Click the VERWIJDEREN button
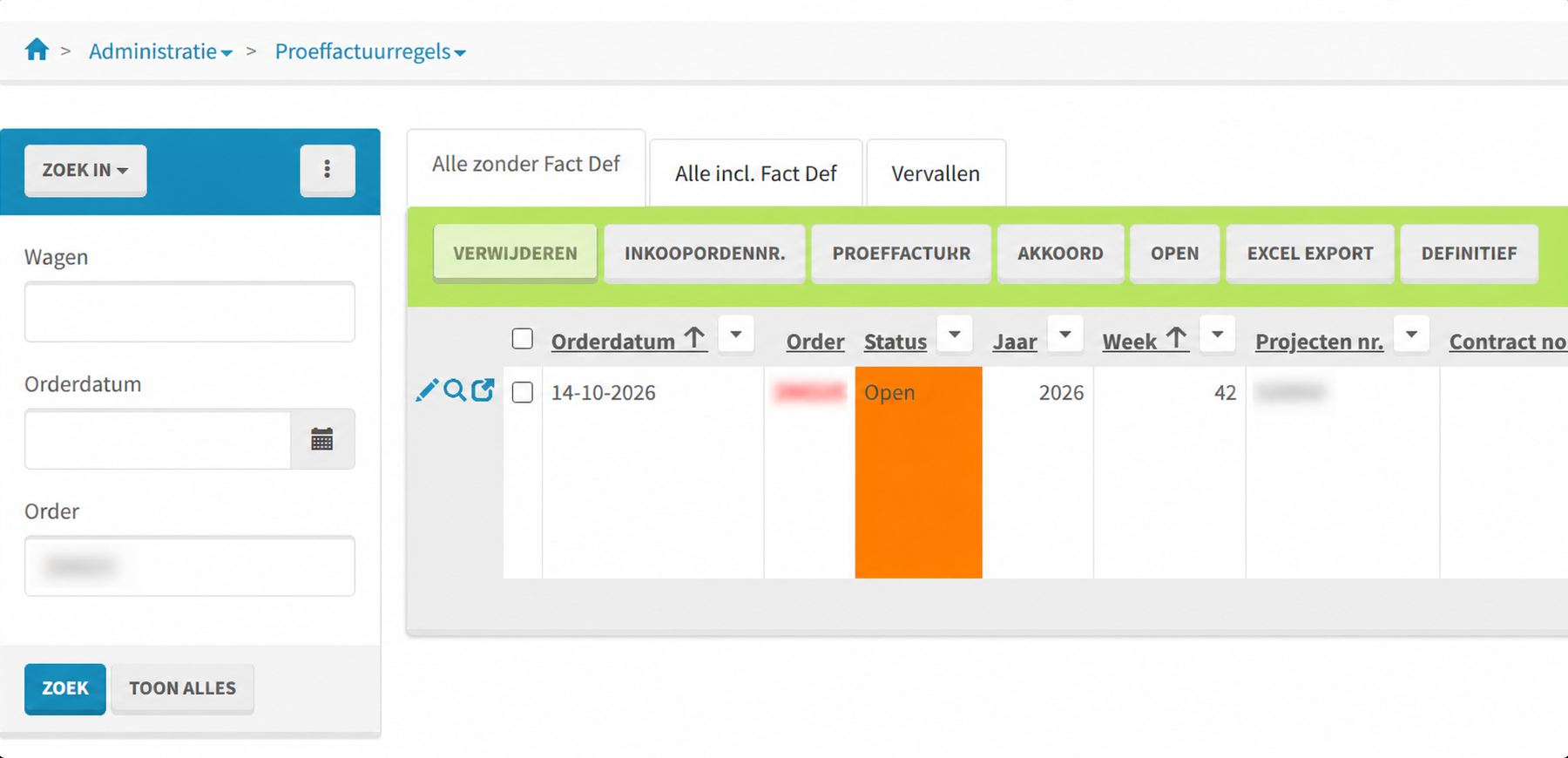The image size is (1568, 758). pos(515,254)
